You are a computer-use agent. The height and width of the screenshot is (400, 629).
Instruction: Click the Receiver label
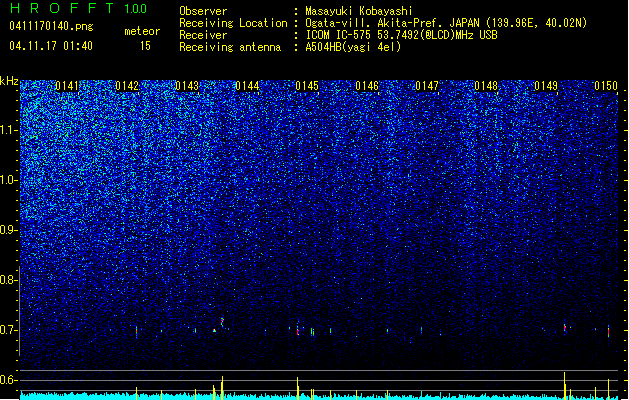(203, 35)
